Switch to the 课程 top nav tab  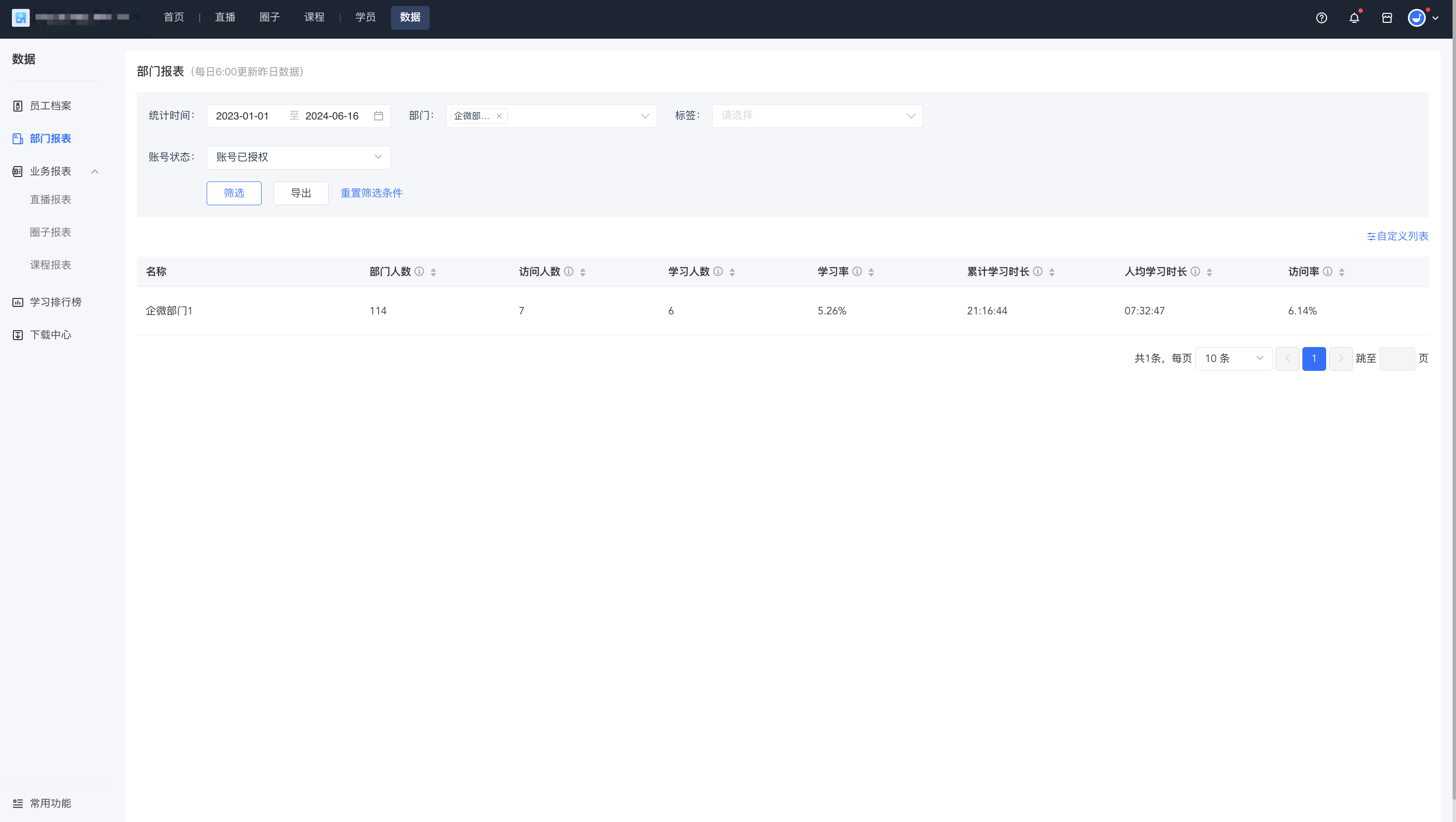click(x=314, y=17)
